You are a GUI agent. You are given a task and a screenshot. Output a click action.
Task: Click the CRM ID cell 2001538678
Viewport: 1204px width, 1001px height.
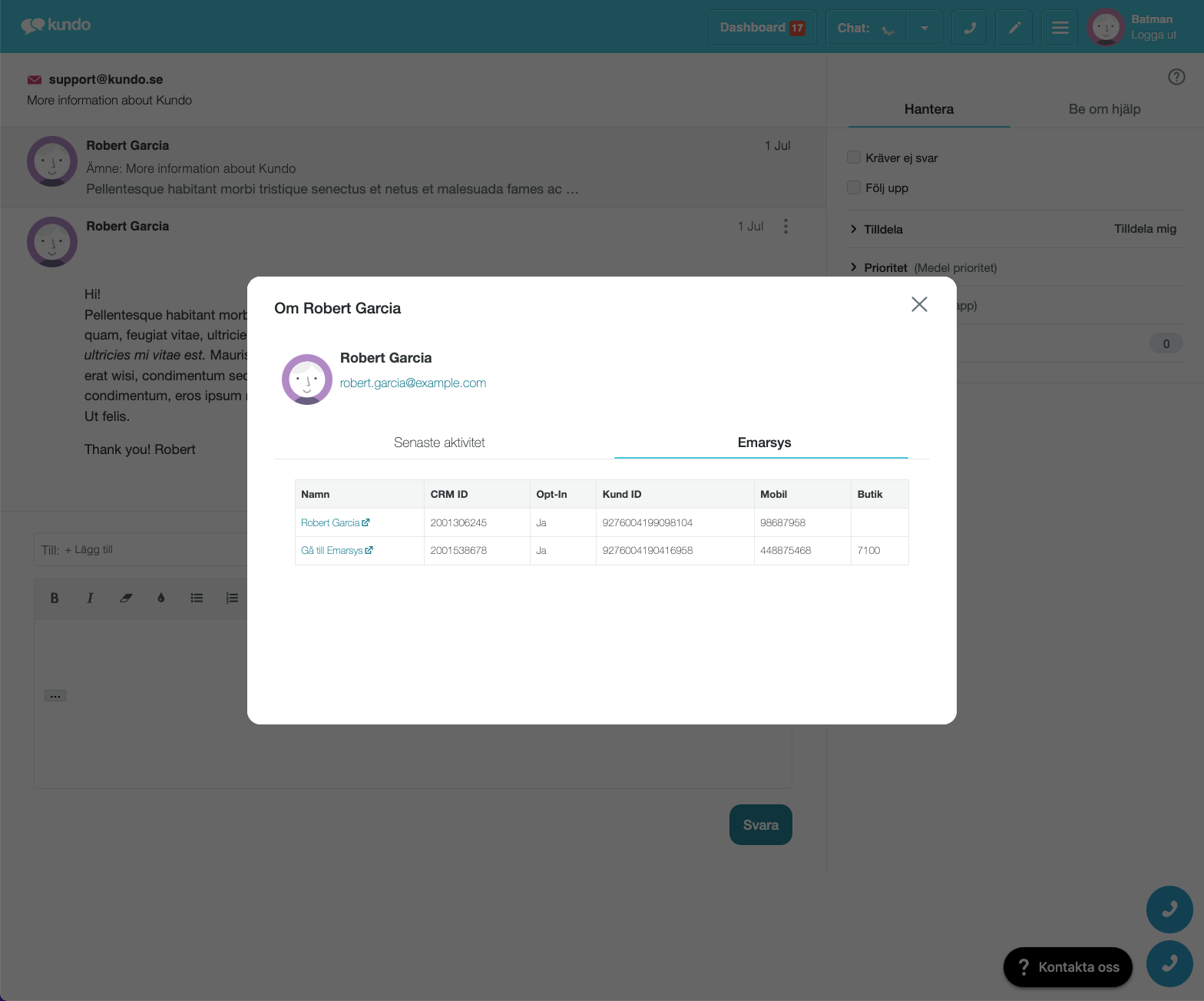click(477, 550)
